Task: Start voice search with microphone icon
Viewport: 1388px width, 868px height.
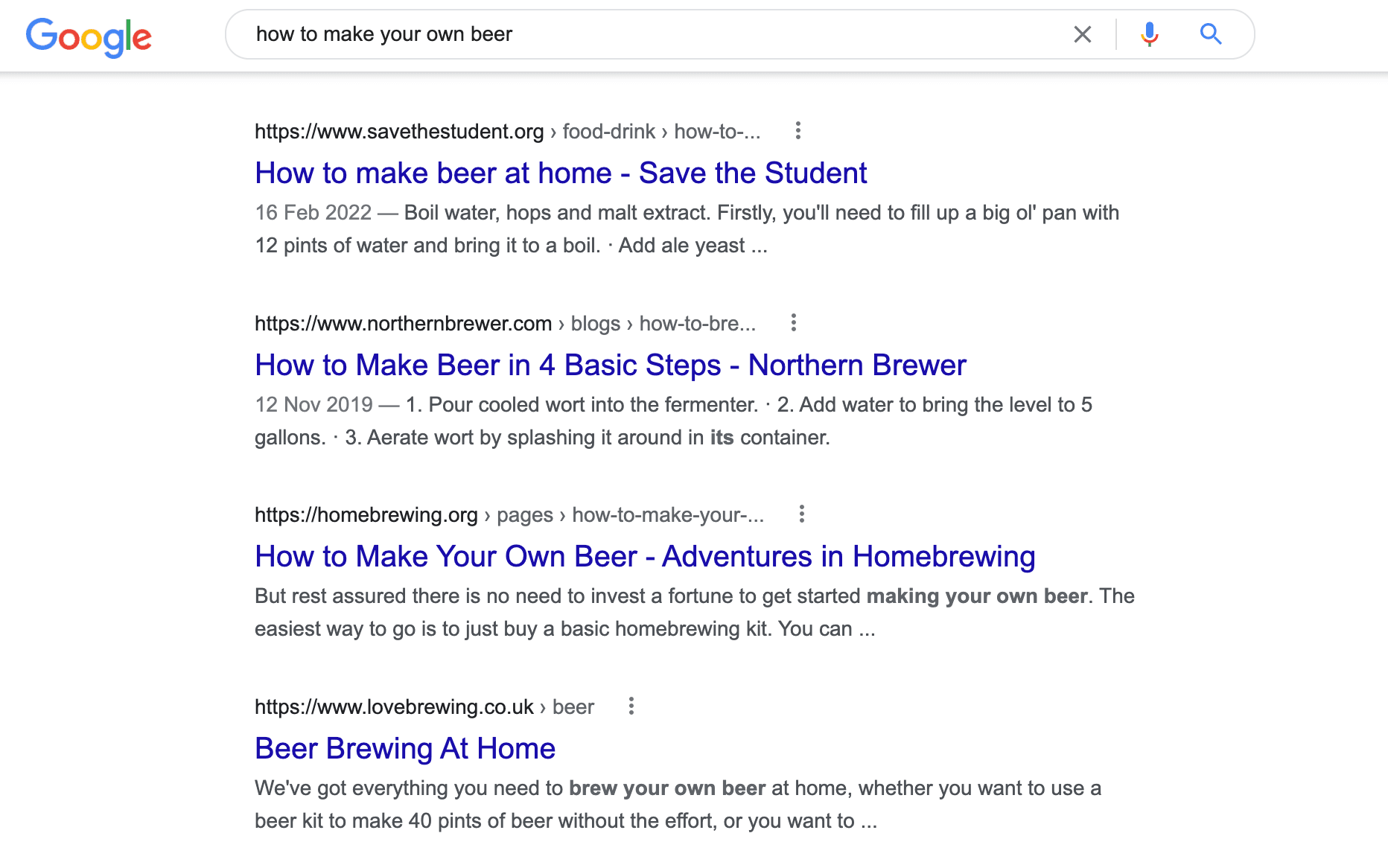Action: [1150, 34]
